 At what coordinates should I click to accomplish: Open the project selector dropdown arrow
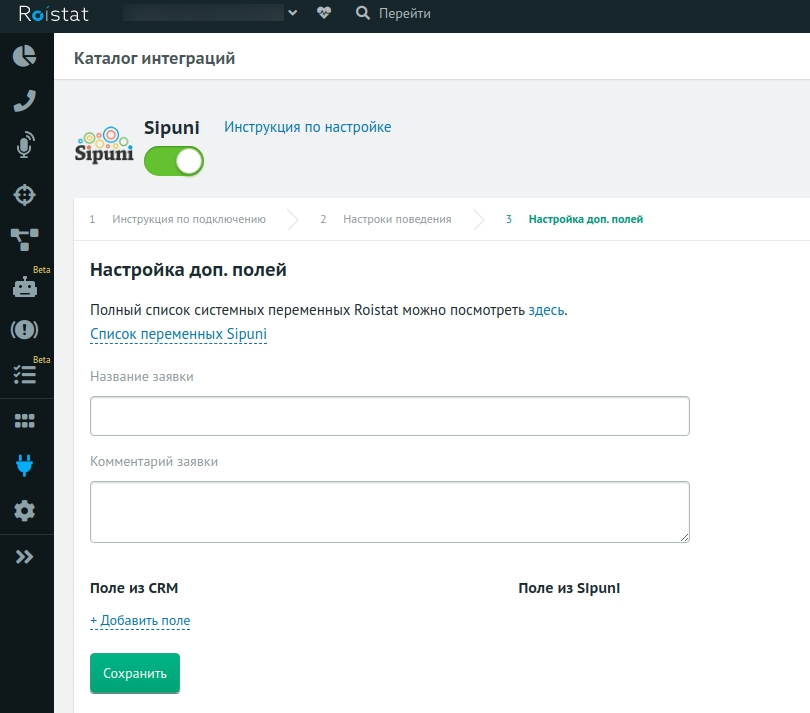click(292, 13)
